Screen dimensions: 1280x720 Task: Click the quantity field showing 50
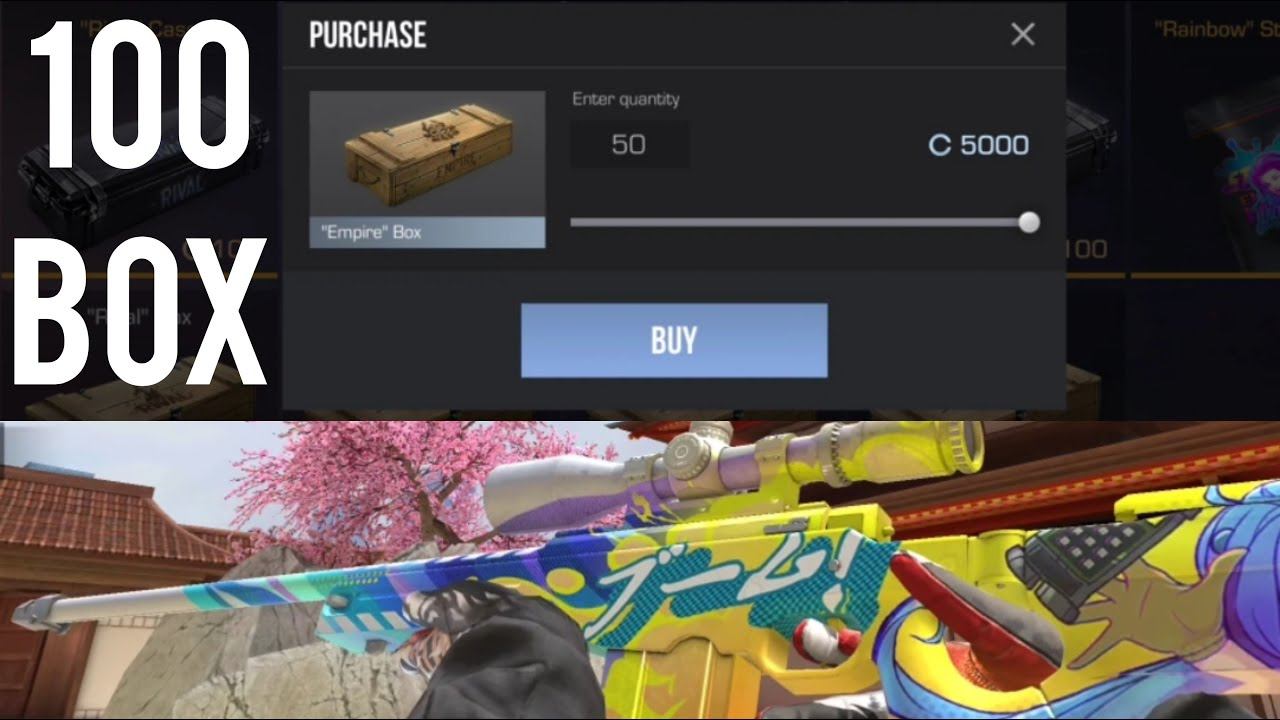click(x=629, y=145)
